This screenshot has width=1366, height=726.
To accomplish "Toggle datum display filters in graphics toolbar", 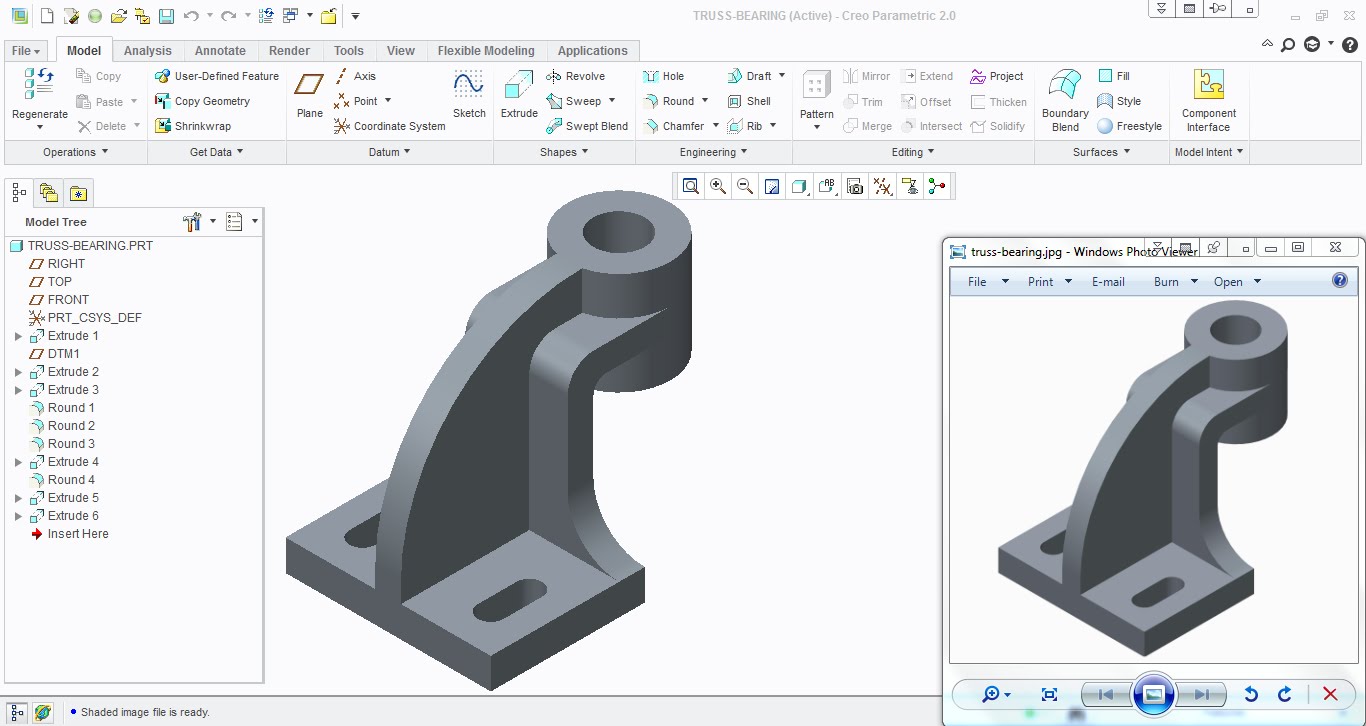I will [881, 186].
